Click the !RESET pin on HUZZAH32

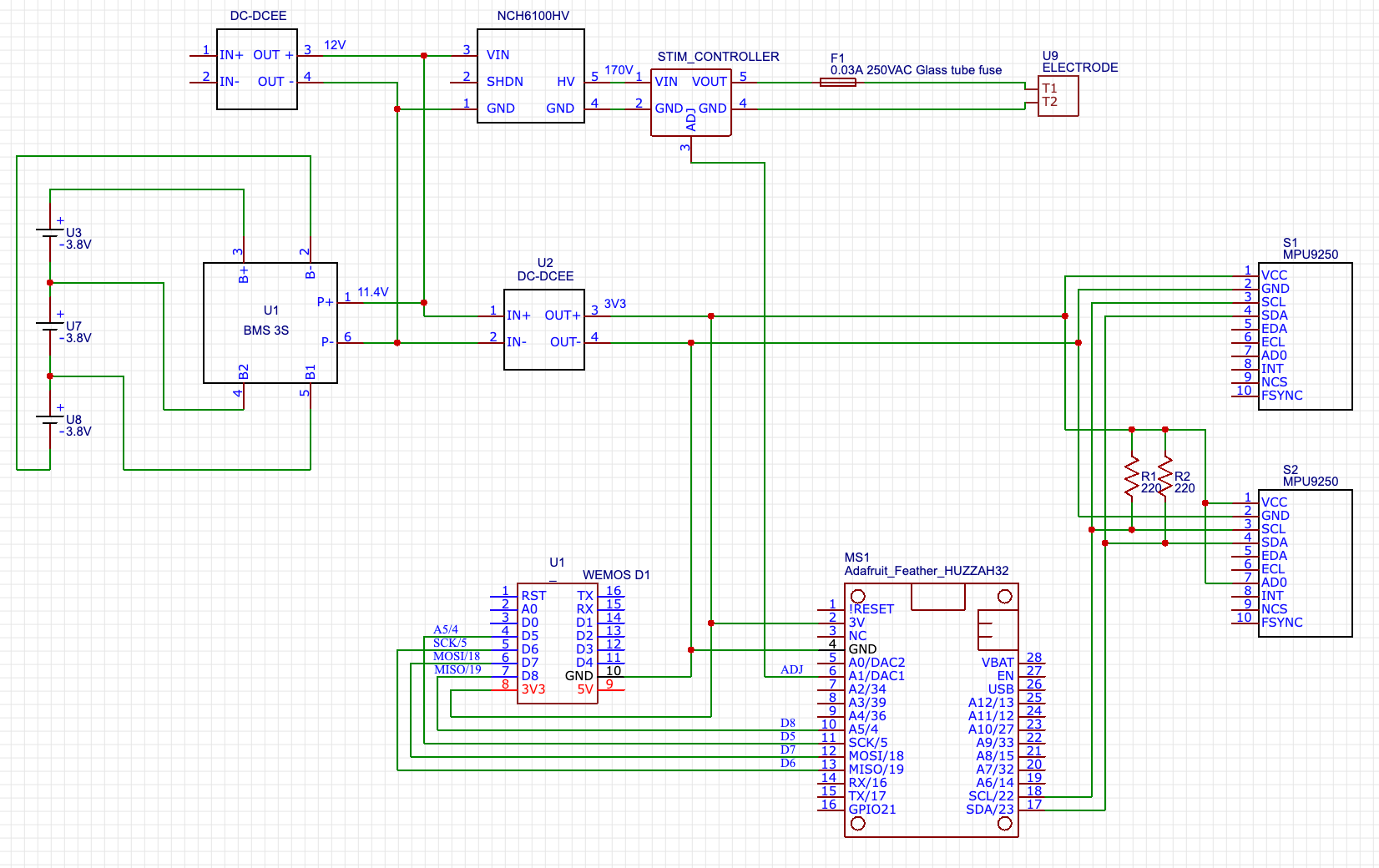871,609
